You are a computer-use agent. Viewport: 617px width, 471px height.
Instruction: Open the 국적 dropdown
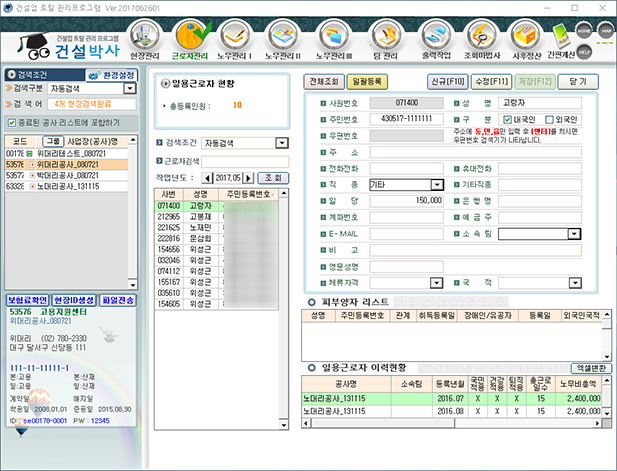point(575,283)
